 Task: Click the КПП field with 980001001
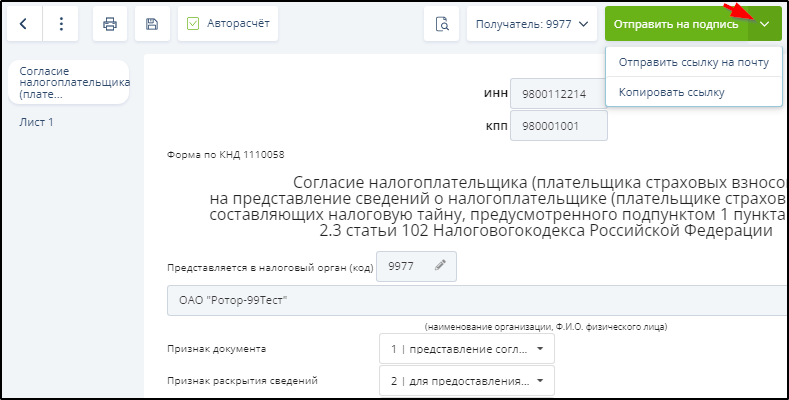coord(558,127)
